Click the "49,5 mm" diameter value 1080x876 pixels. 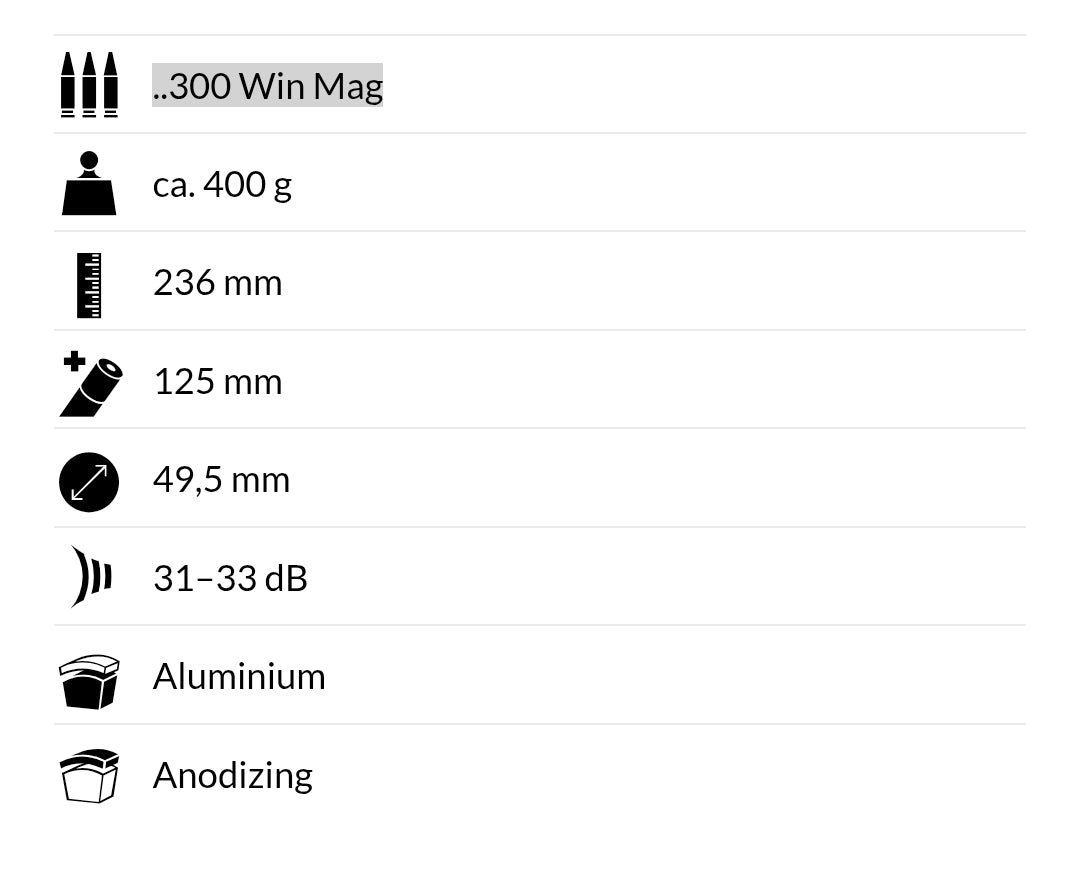pyautogui.click(x=221, y=480)
